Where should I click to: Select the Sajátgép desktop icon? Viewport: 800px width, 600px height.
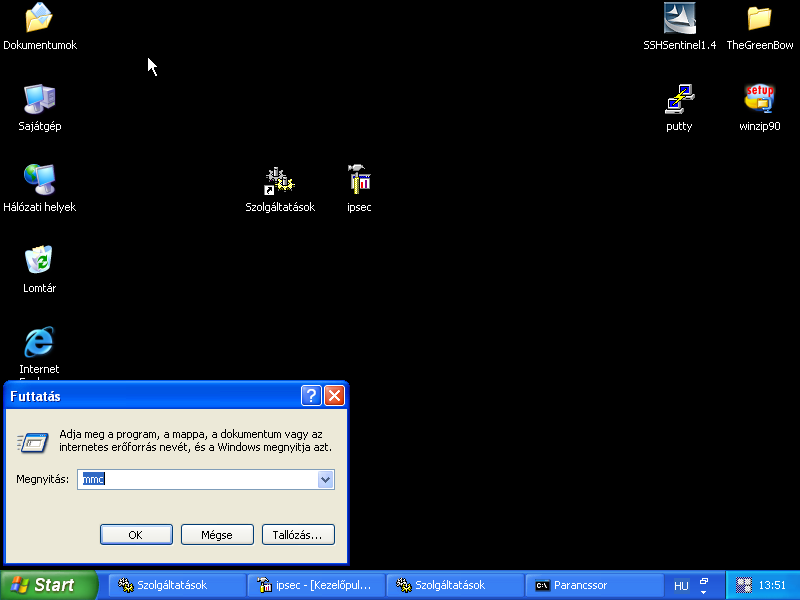tap(39, 98)
